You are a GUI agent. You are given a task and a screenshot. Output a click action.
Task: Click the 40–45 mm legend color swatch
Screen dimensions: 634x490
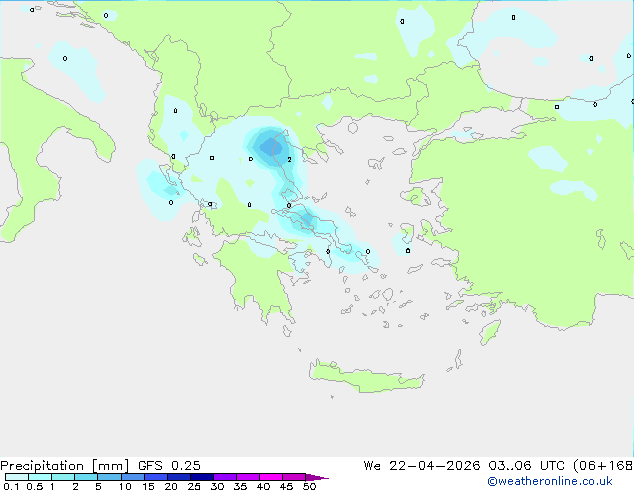tap(271, 477)
